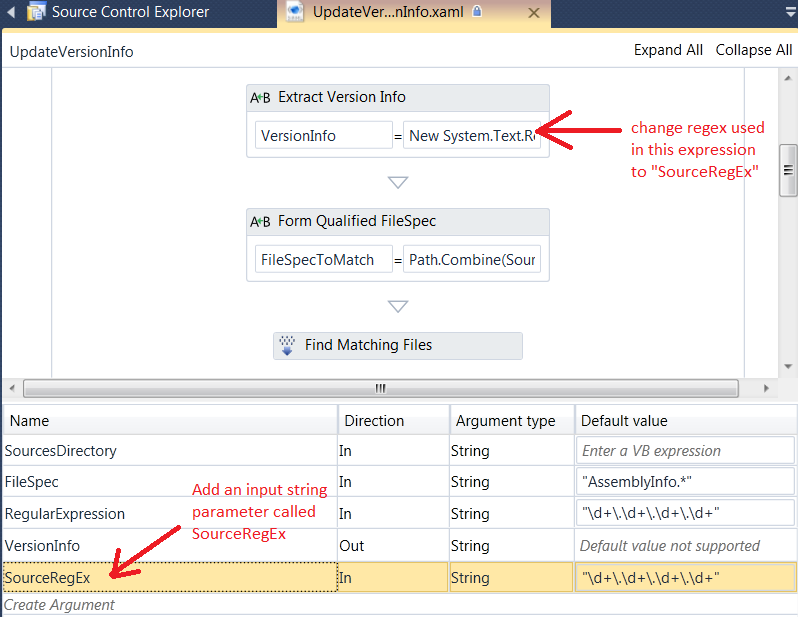Screen dimensions: 798x617
Task: Click the VersionInfo target field in the Assign
Action: tap(324, 135)
